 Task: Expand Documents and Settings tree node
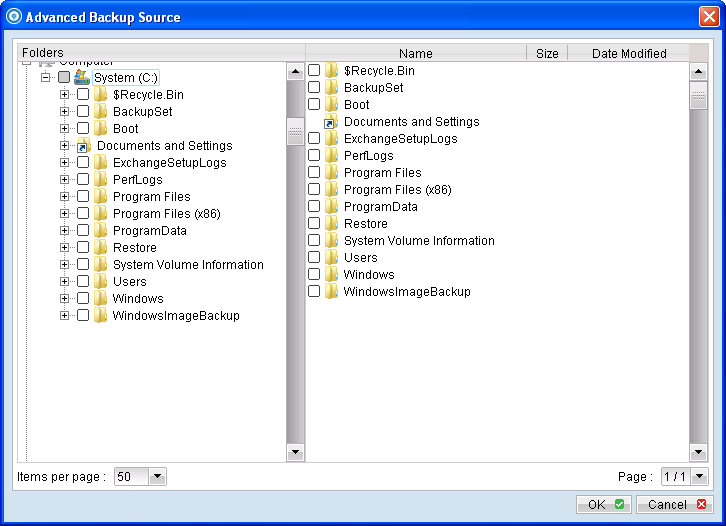coord(64,145)
